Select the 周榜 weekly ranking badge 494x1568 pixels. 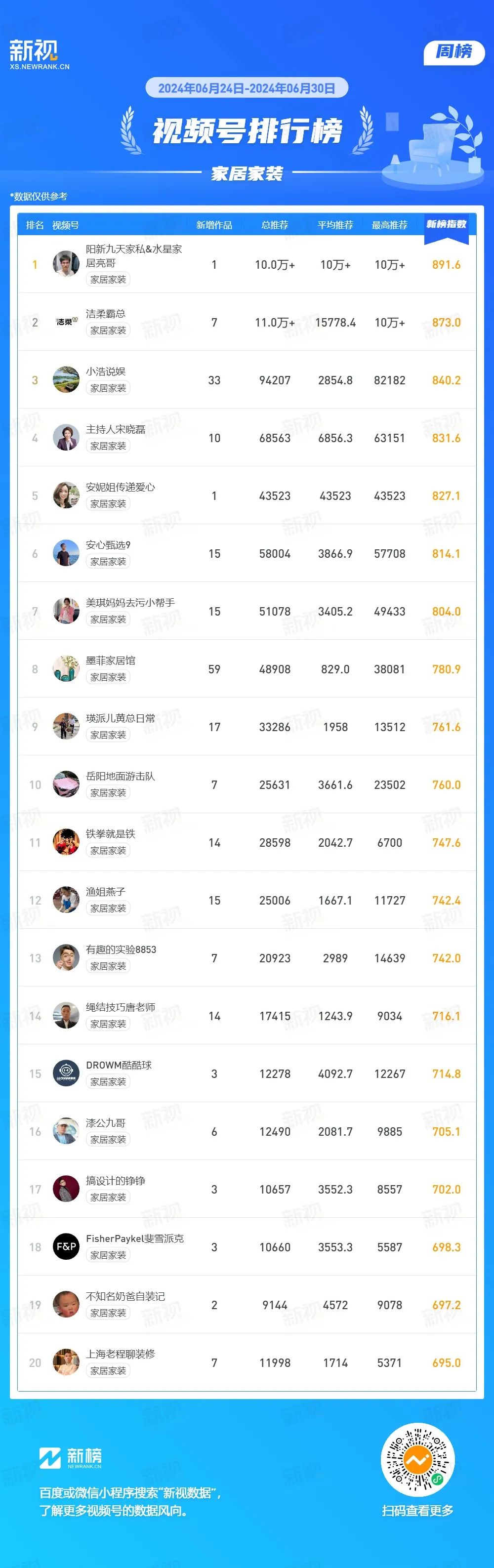click(454, 52)
